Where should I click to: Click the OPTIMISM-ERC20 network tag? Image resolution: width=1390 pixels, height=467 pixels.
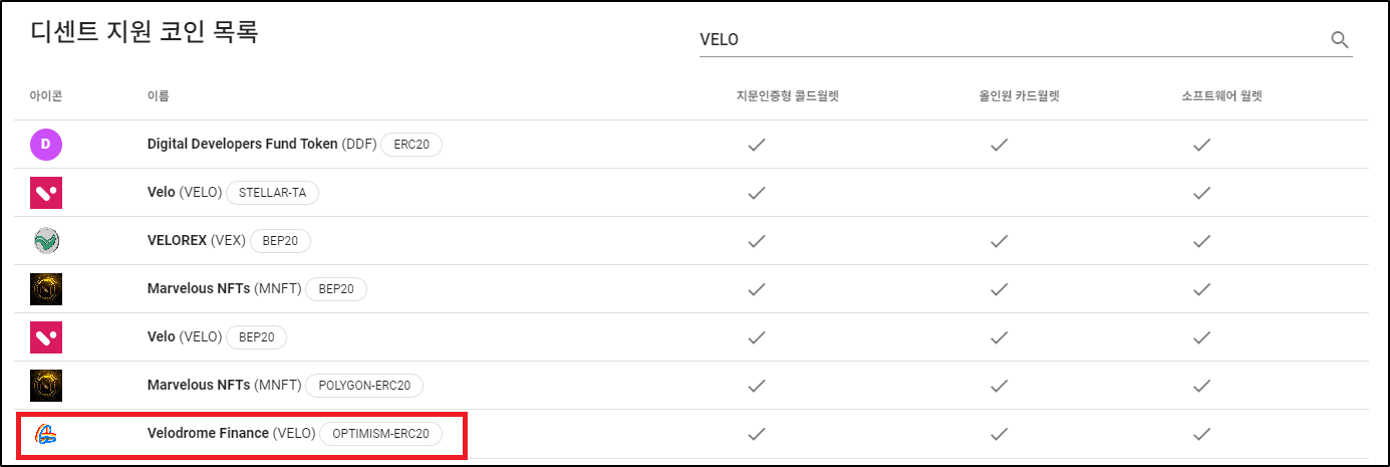[380, 434]
